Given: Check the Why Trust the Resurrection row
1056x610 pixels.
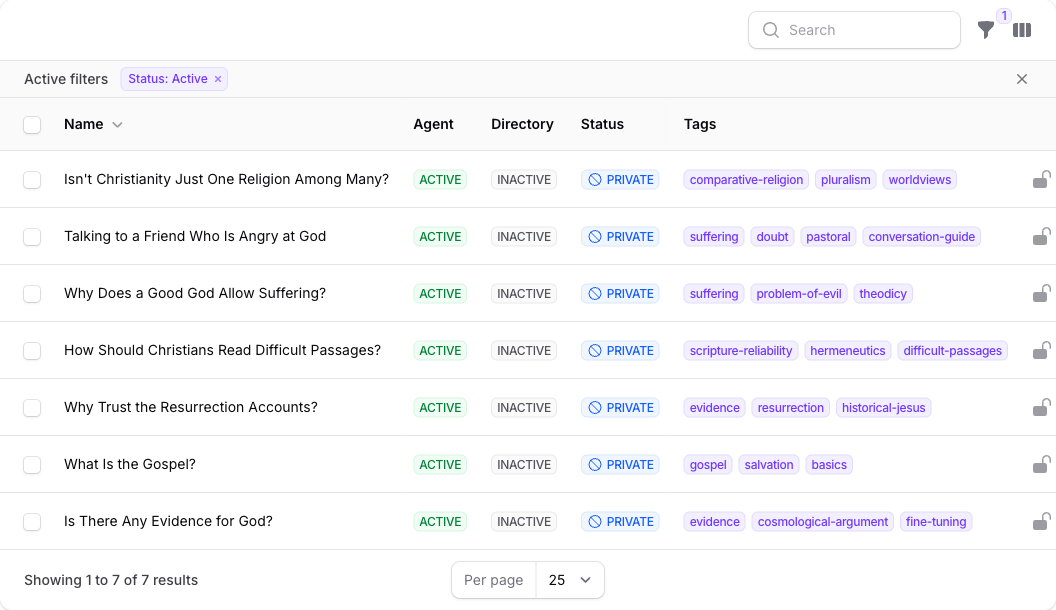Looking at the screenshot, I should [32, 408].
